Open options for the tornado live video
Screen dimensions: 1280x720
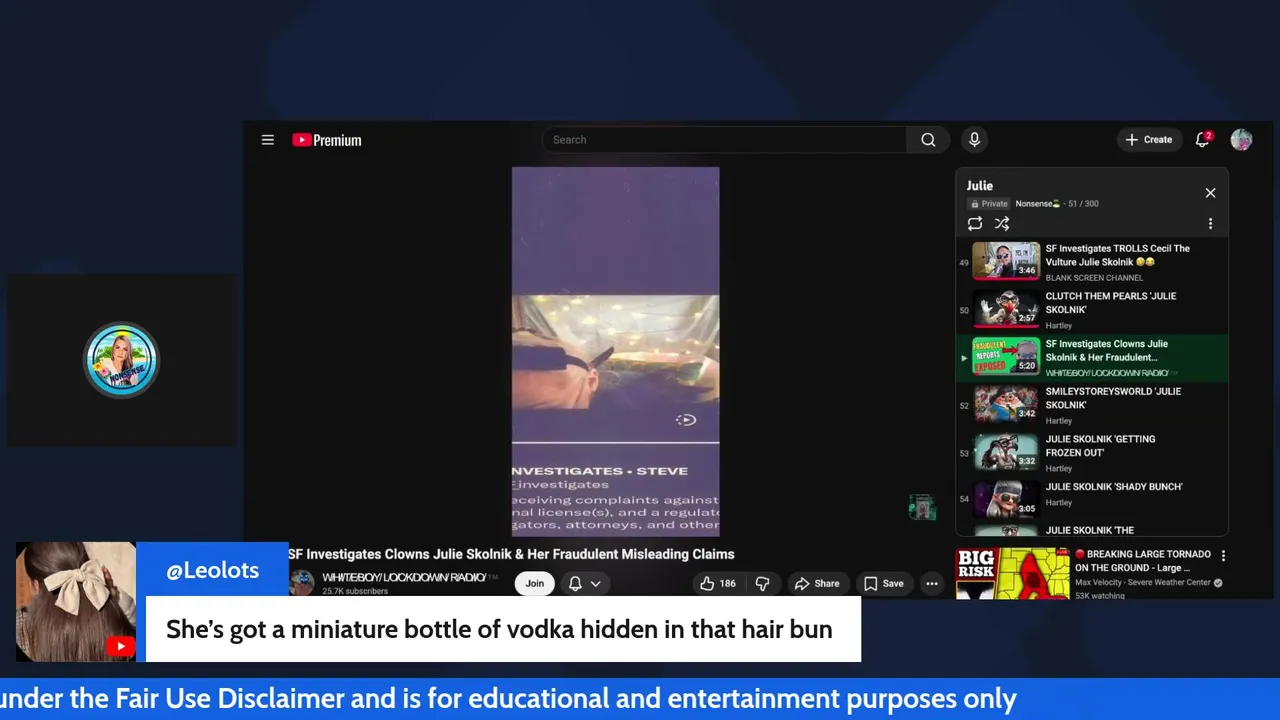click(x=1223, y=556)
